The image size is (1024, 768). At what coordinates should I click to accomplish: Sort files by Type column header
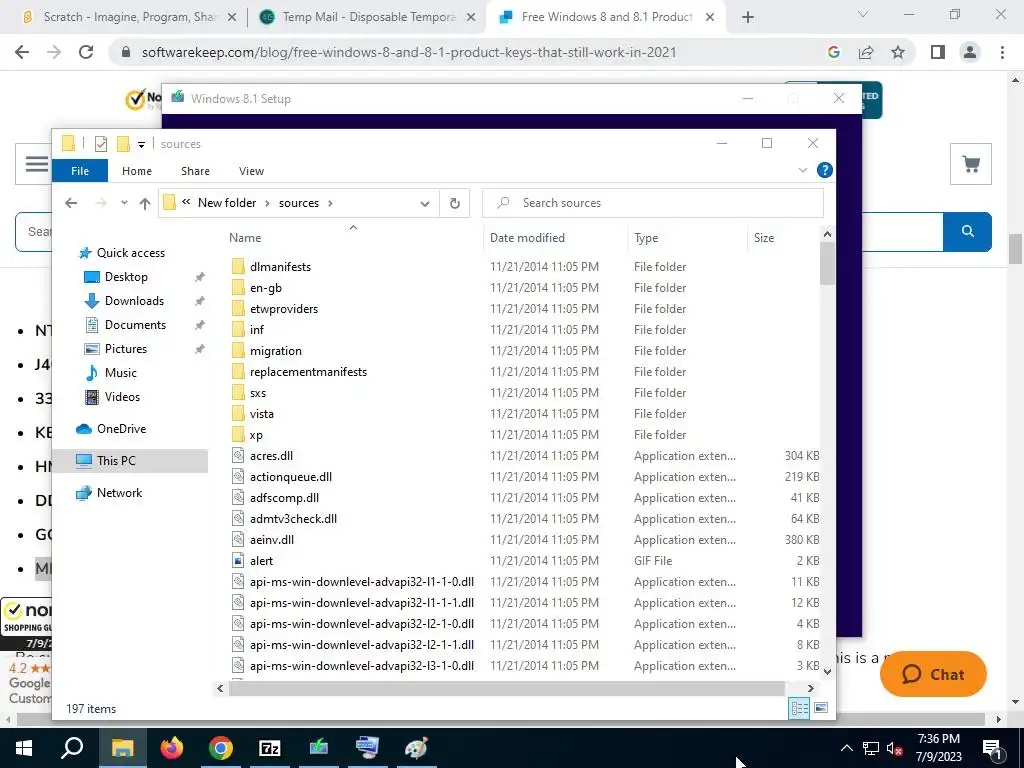646,238
